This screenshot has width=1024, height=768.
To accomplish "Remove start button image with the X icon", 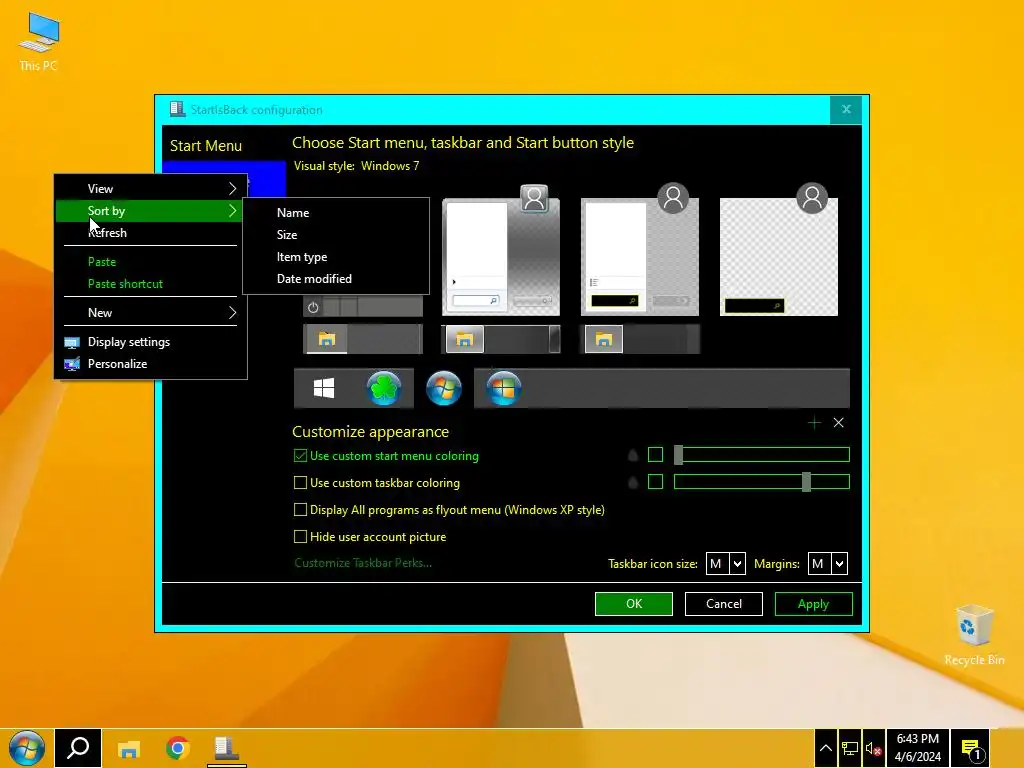I will 839,423.
